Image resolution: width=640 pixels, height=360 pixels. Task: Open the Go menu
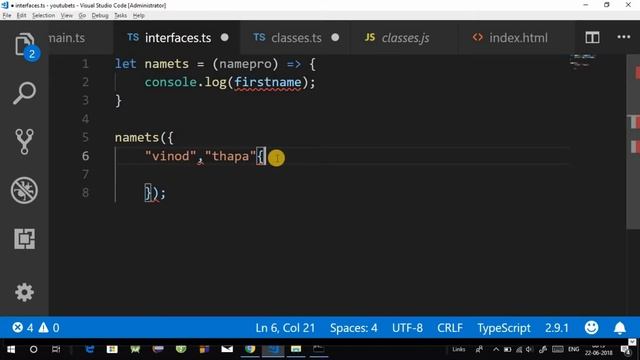pos(82,16)
